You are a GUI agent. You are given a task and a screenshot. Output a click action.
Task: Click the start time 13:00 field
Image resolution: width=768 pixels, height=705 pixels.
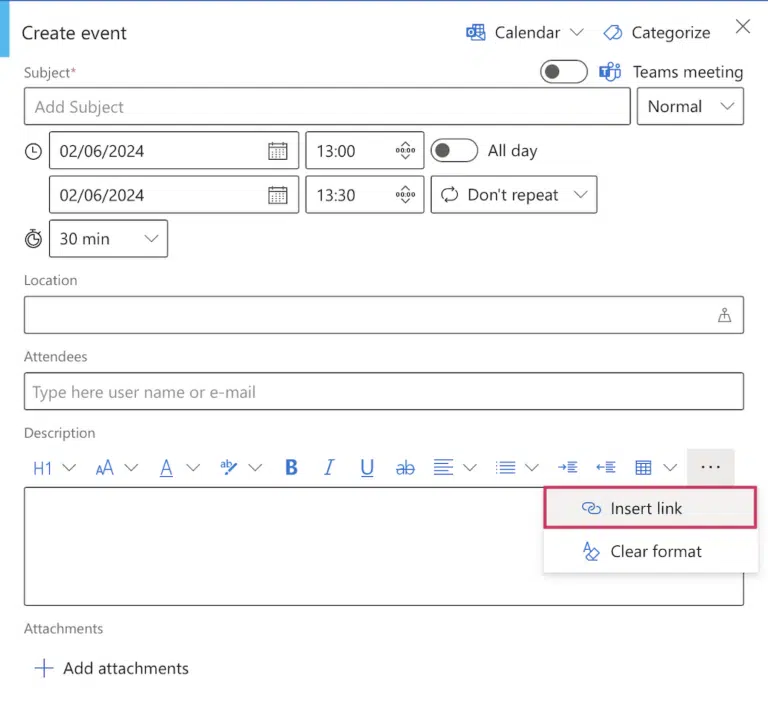coord(364,150)
